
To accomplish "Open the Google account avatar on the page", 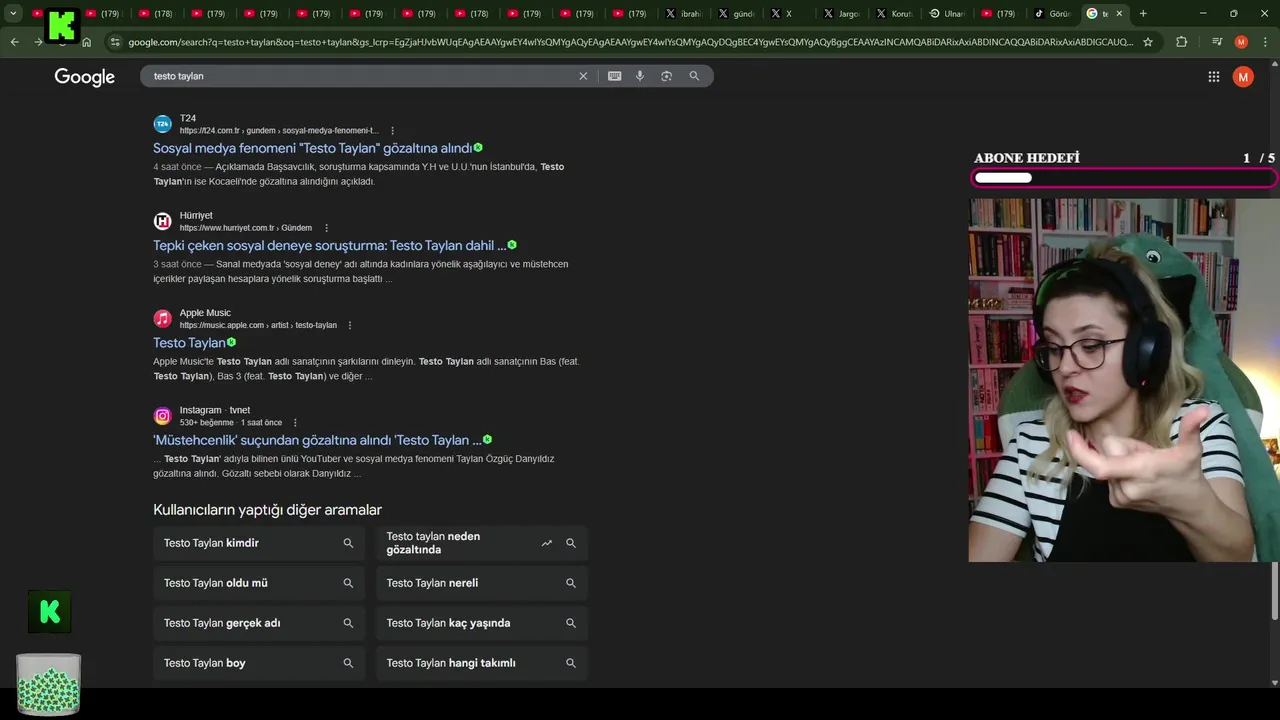I will pos(1243,77).
